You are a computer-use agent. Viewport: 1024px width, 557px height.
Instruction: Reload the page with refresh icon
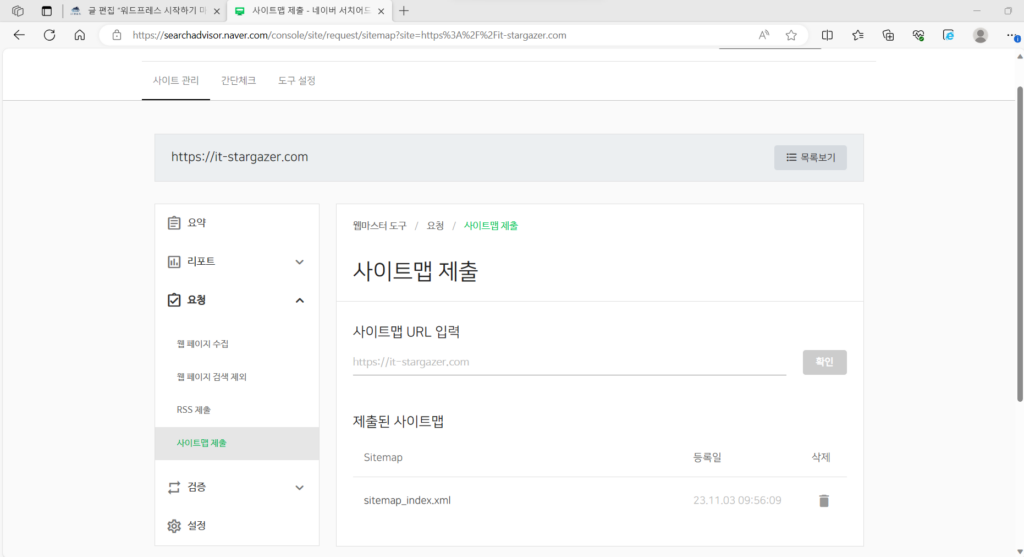click(x=49, y=35)
